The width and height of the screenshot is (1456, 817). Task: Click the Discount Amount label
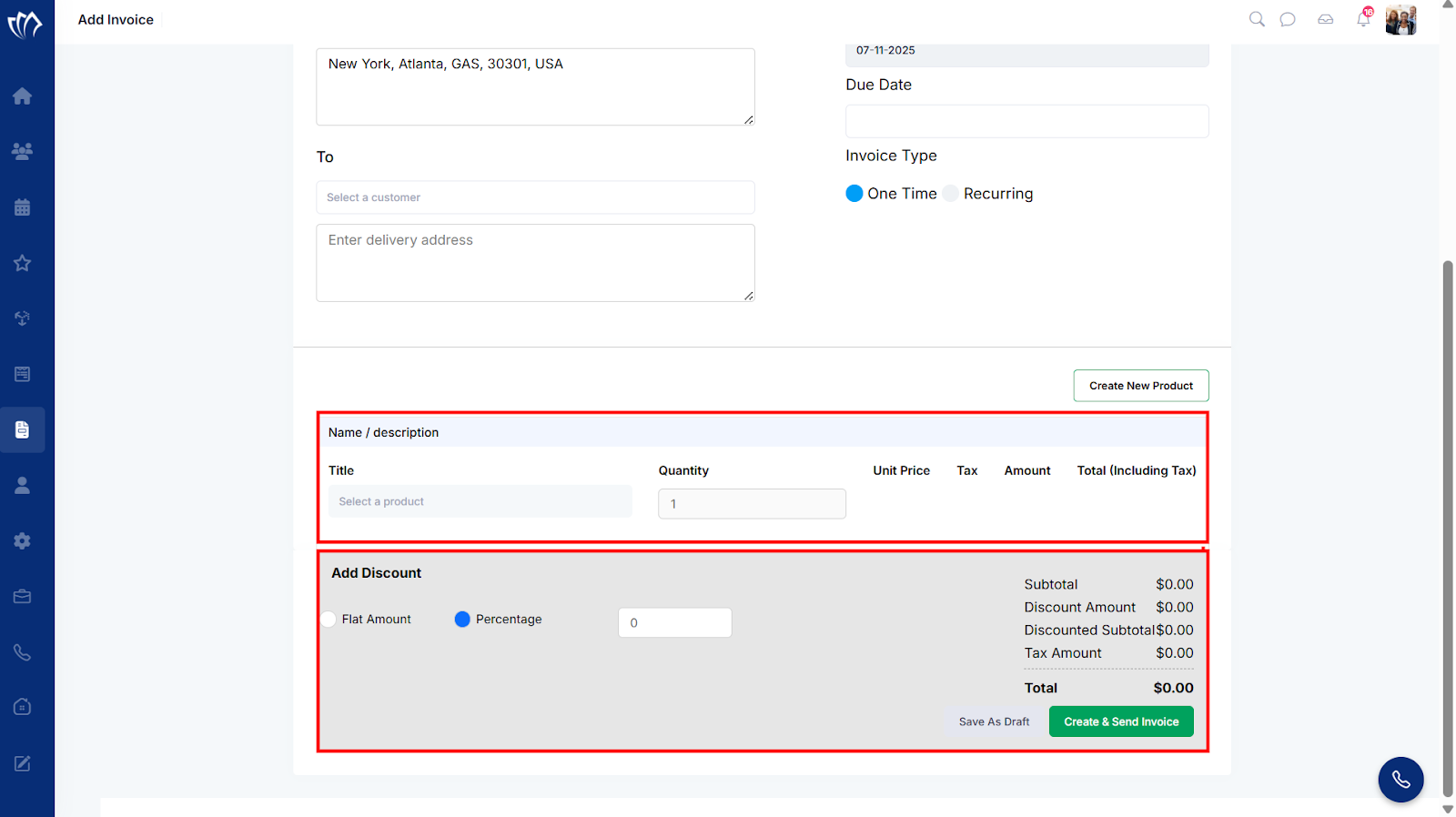1079,607
